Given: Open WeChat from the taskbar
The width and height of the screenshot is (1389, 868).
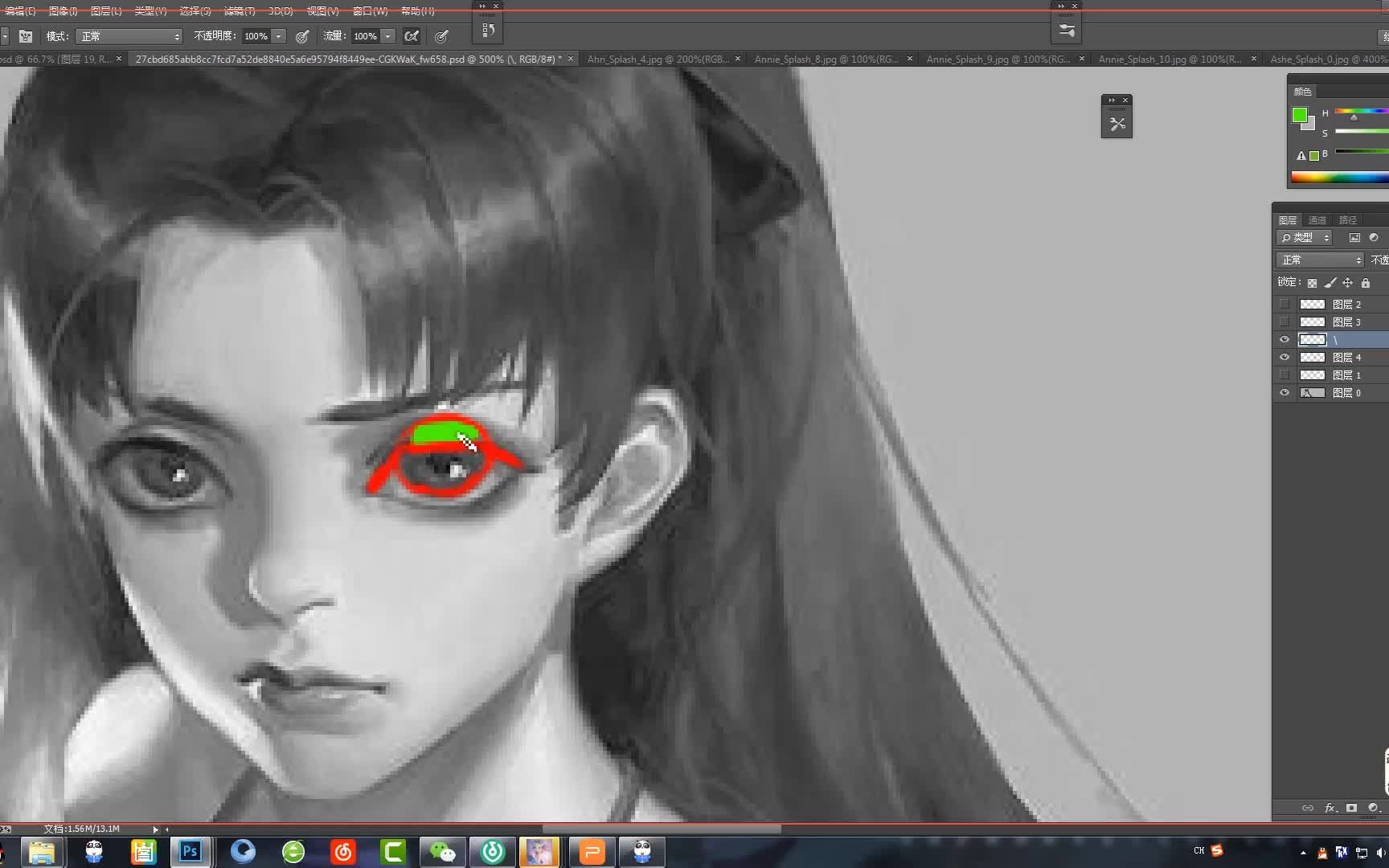Looking at the screenshot, I should click(443, 851).
